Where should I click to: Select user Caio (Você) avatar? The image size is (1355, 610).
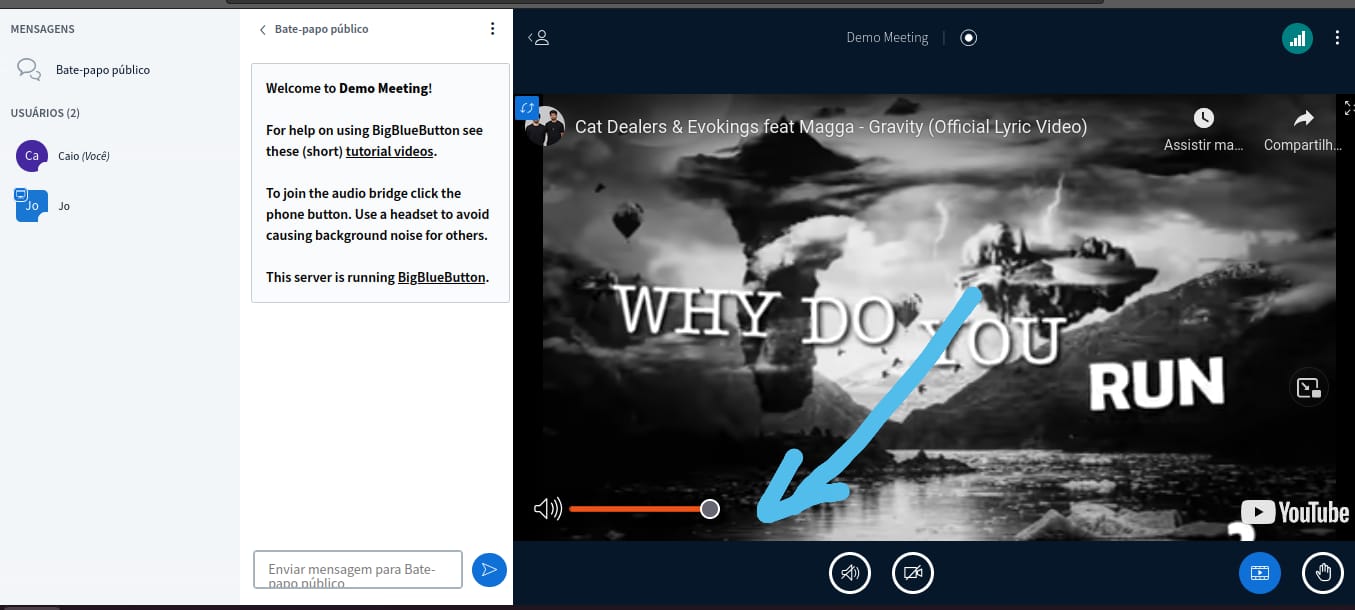click(32, 156)
